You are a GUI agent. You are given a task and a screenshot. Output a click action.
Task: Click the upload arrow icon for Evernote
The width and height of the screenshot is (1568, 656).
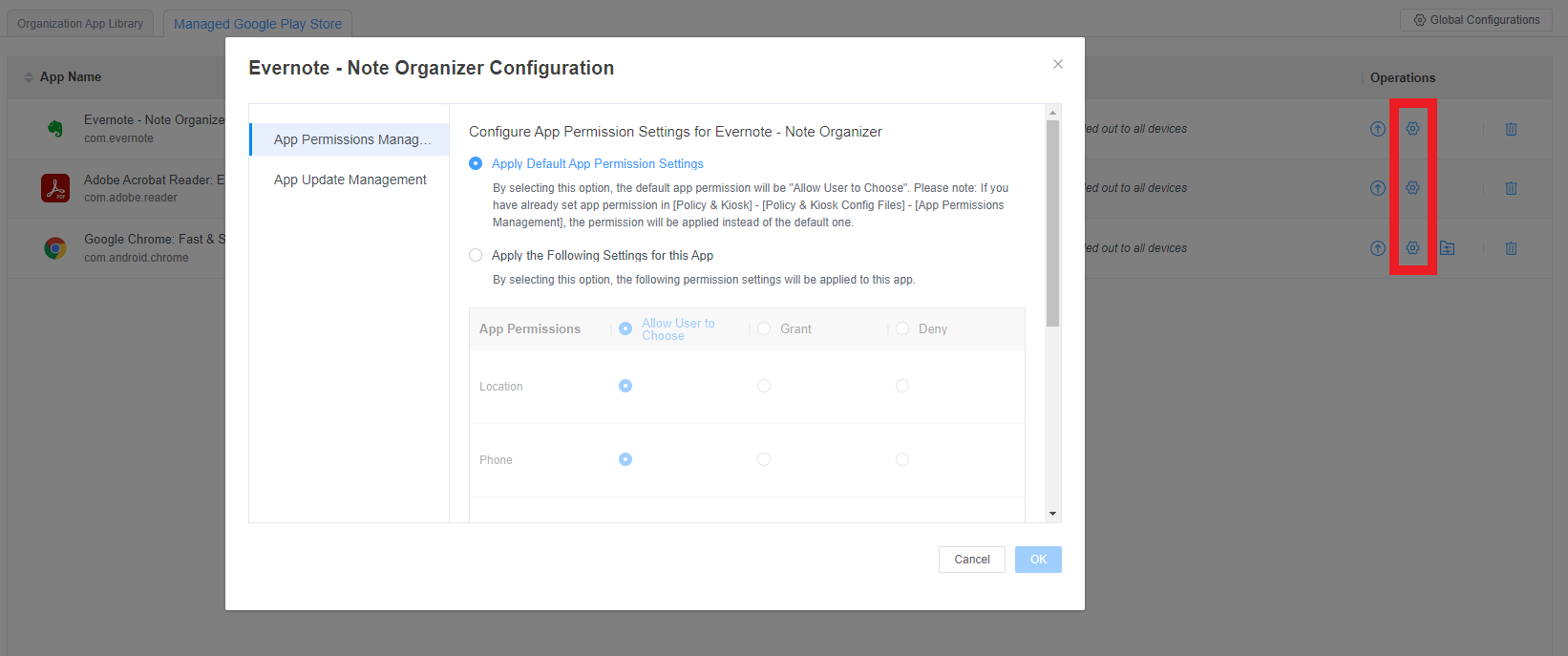click(x=1377, y=129)
